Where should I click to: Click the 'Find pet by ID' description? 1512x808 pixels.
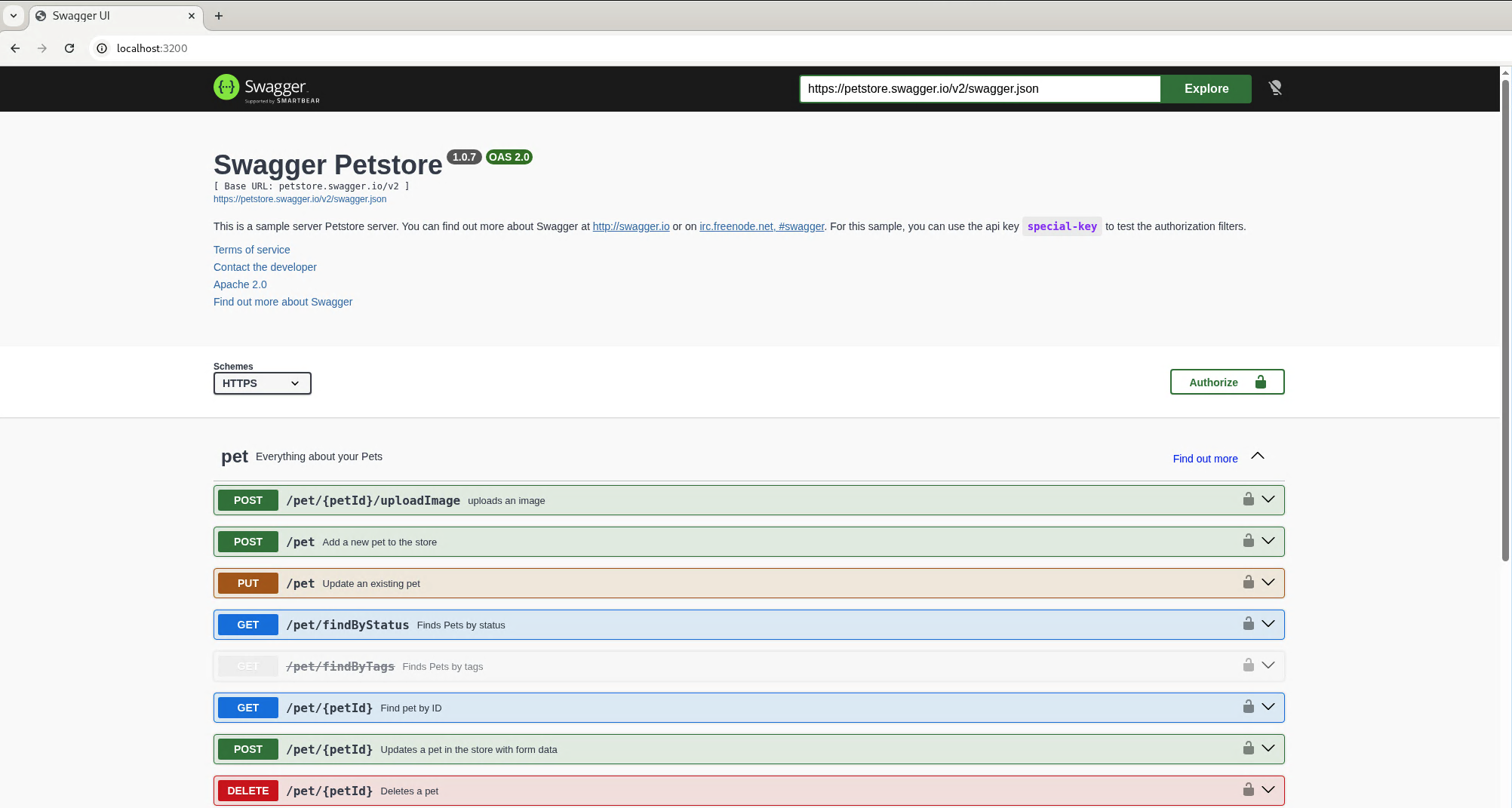click(x=411, y=708)
